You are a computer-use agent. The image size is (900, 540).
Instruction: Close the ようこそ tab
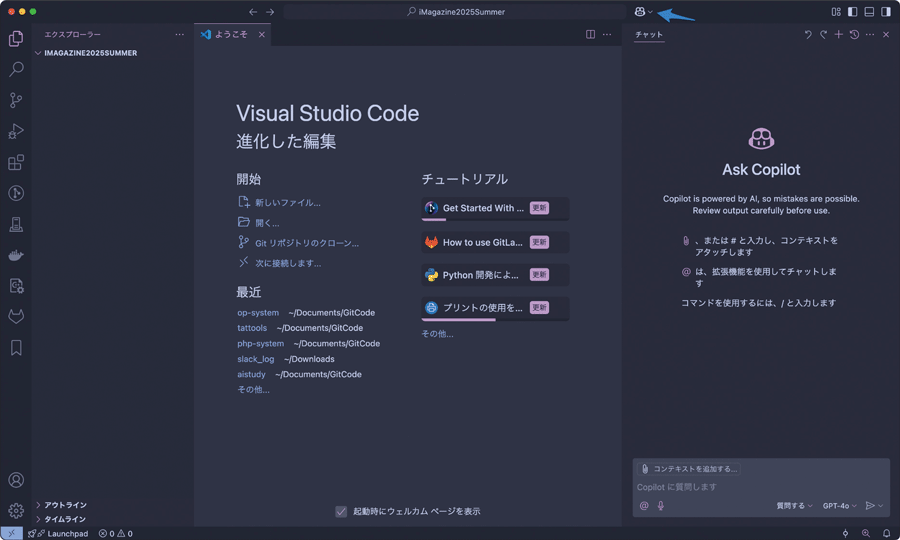(262, 34)
